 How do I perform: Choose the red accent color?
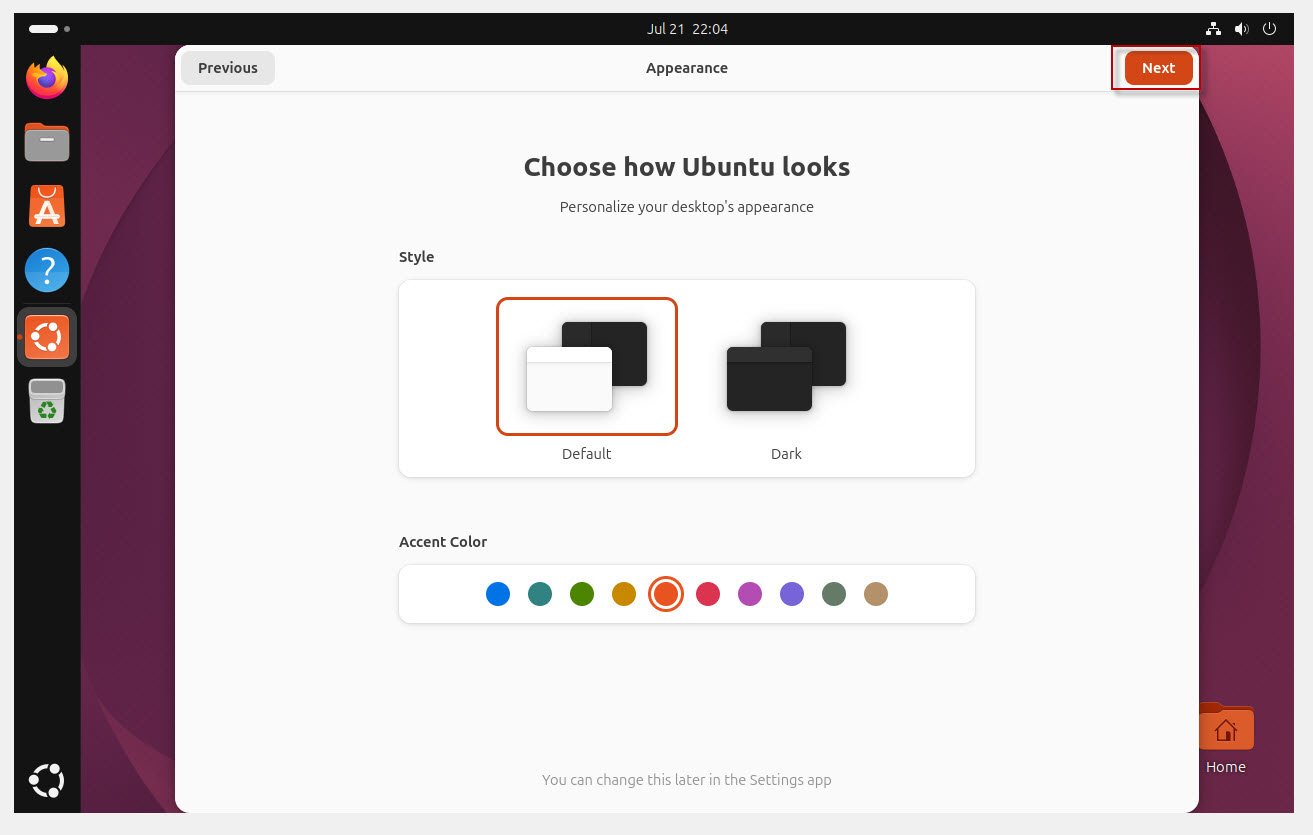tap(708, 594)
